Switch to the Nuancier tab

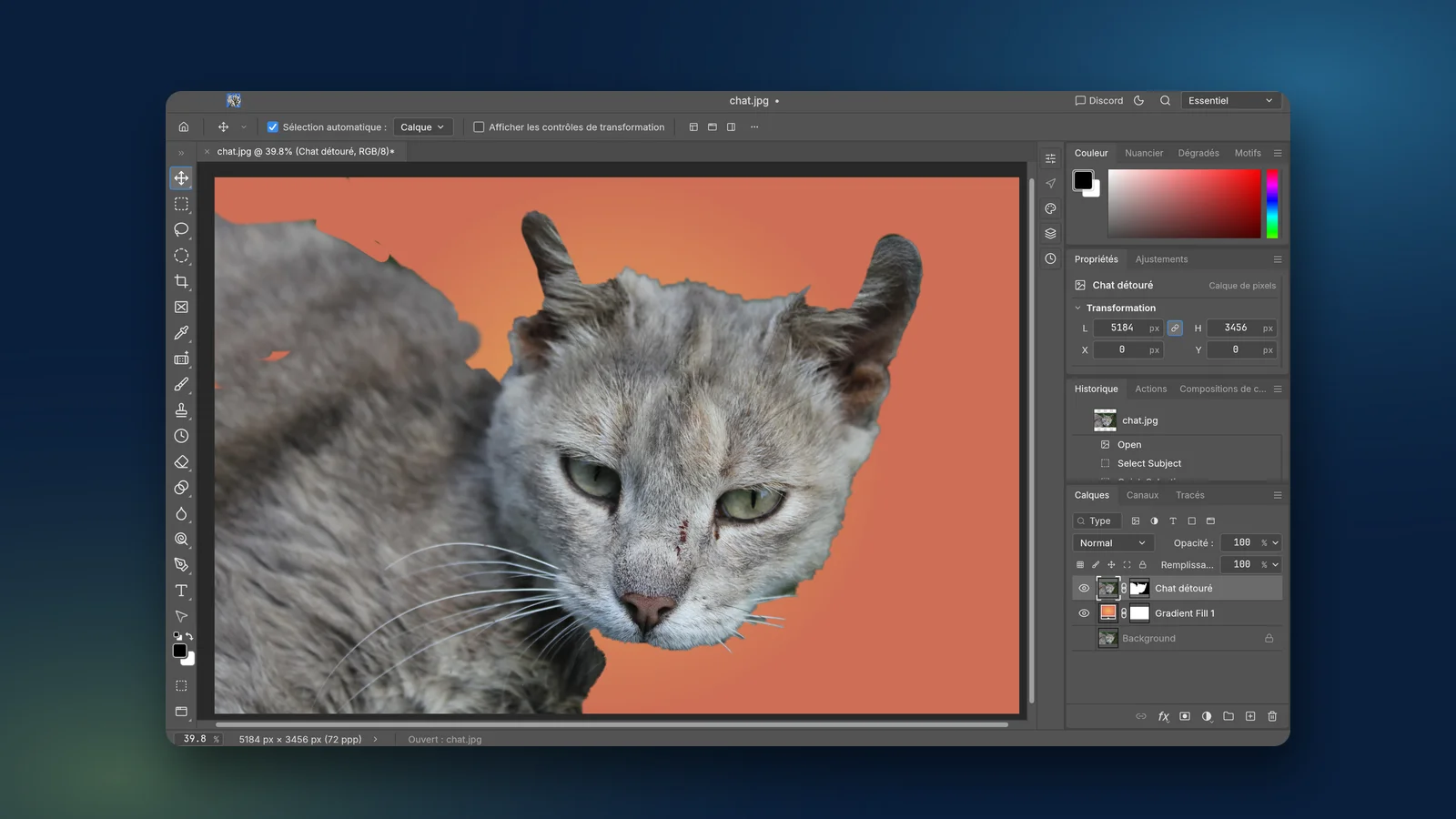coord(1144,153)
